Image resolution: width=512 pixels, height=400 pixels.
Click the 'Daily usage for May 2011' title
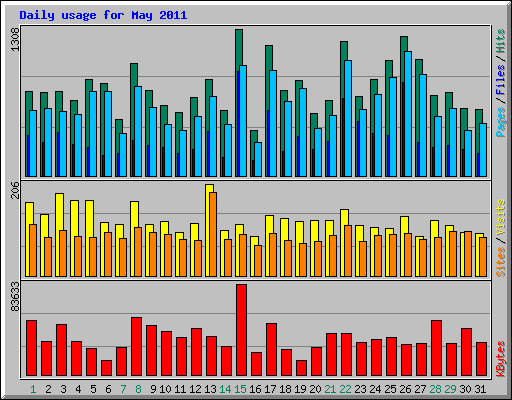[x=103, y=15]
